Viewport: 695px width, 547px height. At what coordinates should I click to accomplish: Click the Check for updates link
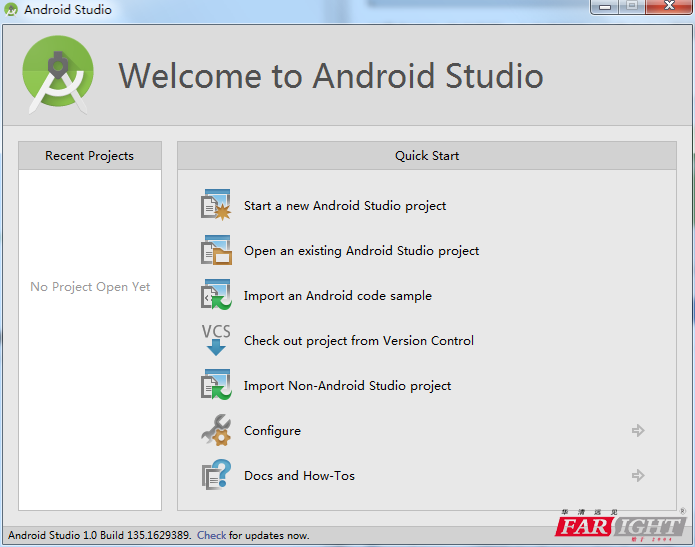click(x=211, y=535)
